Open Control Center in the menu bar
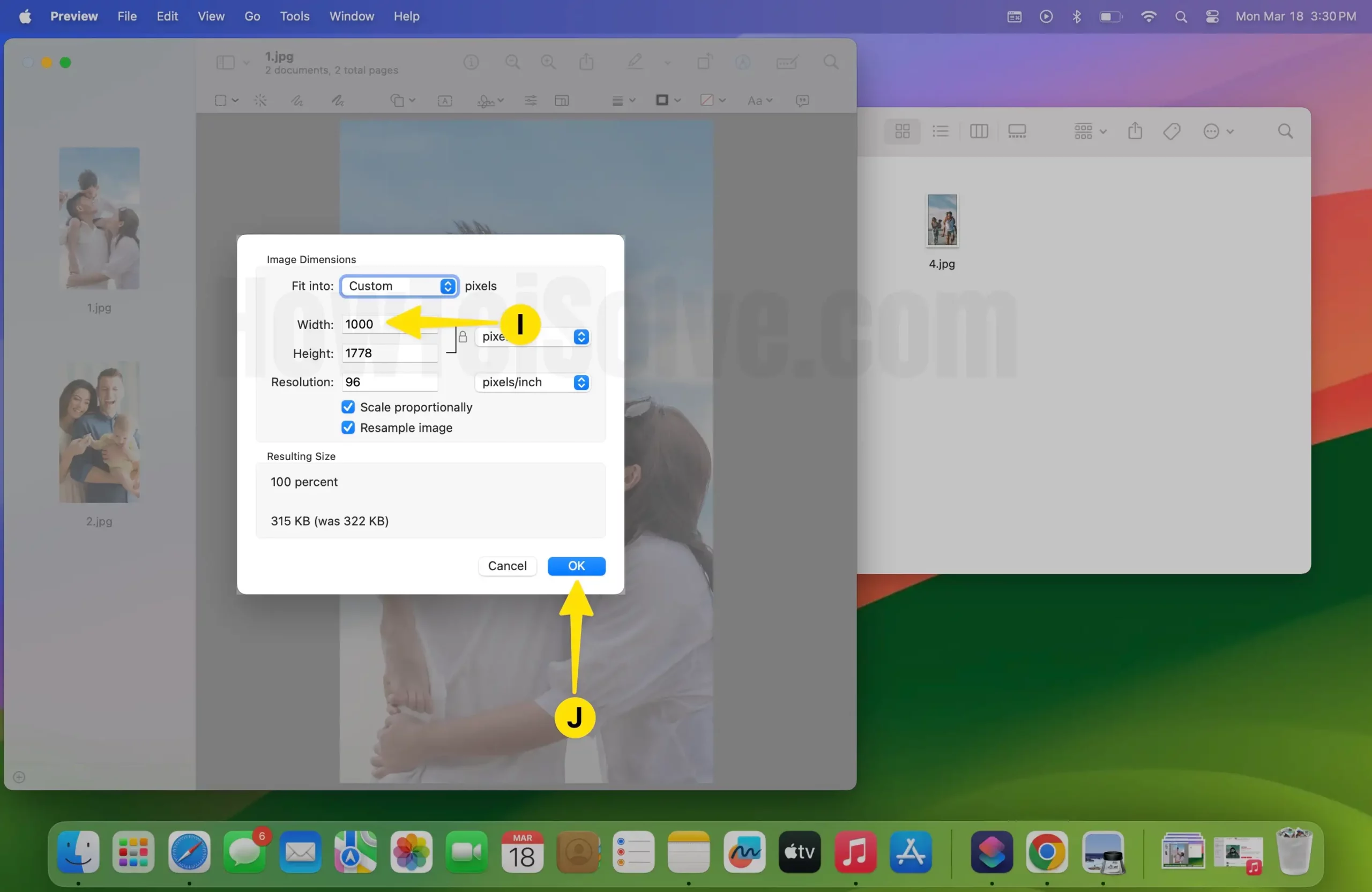Image resolution: width=1372 pixels, height=892 pixels. tap(1212, 16)
